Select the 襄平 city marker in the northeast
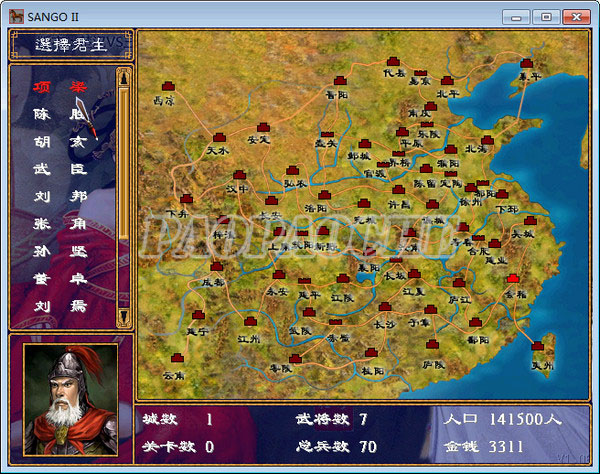The width and height of the screenshot is (600, 474). (x=527, y=63)
